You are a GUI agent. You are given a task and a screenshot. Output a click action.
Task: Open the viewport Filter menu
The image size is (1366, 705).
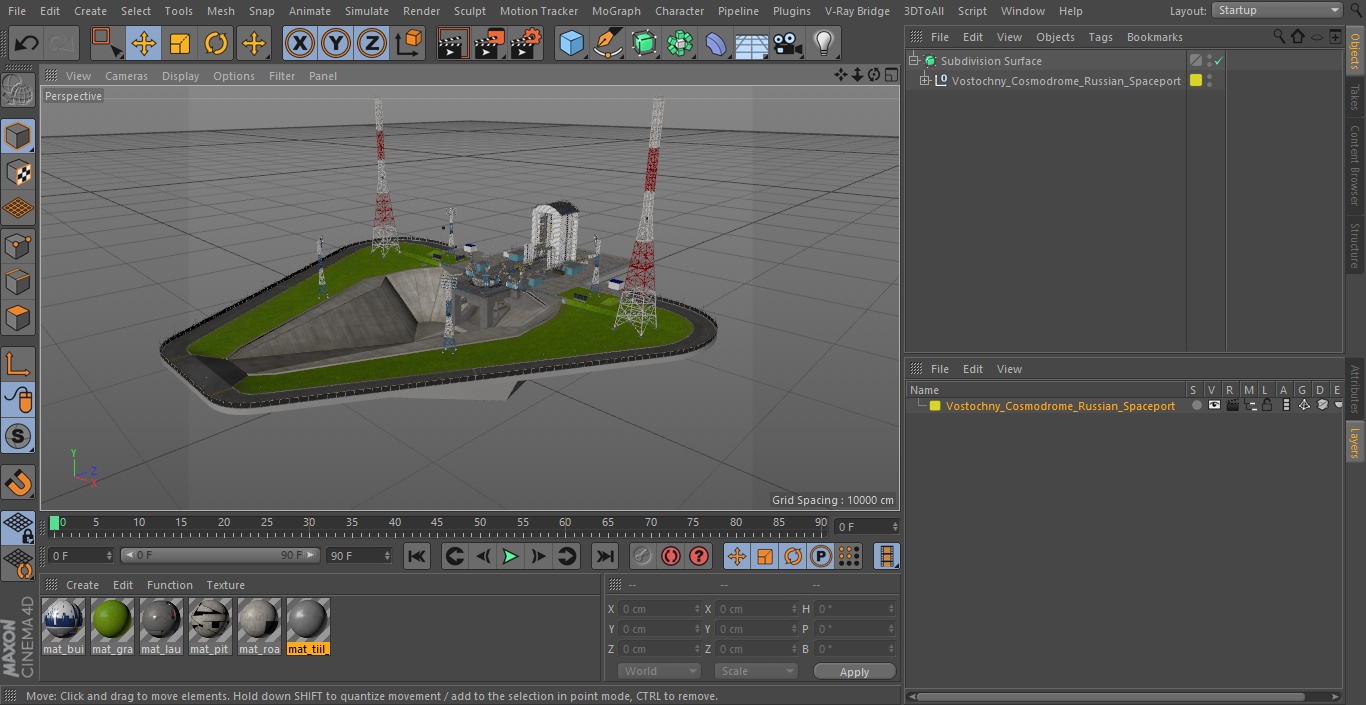click(x=282, y=76)
